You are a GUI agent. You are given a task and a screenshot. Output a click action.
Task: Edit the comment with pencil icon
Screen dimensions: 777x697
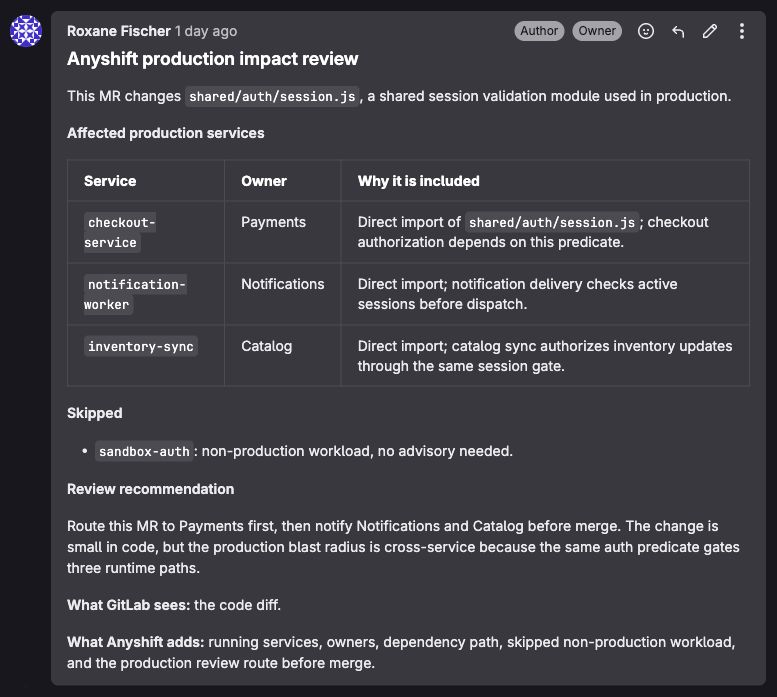tap(710, 31)
